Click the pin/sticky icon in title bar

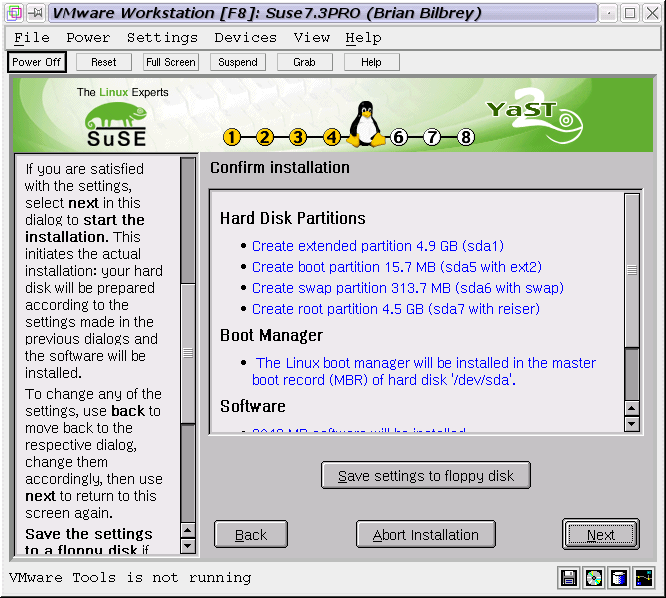click(35, 13)
